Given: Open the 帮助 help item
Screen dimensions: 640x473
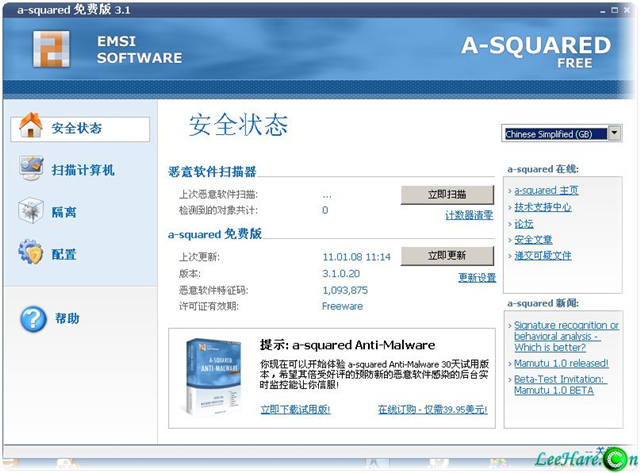Looking at the screenshot, I should 67,318.
